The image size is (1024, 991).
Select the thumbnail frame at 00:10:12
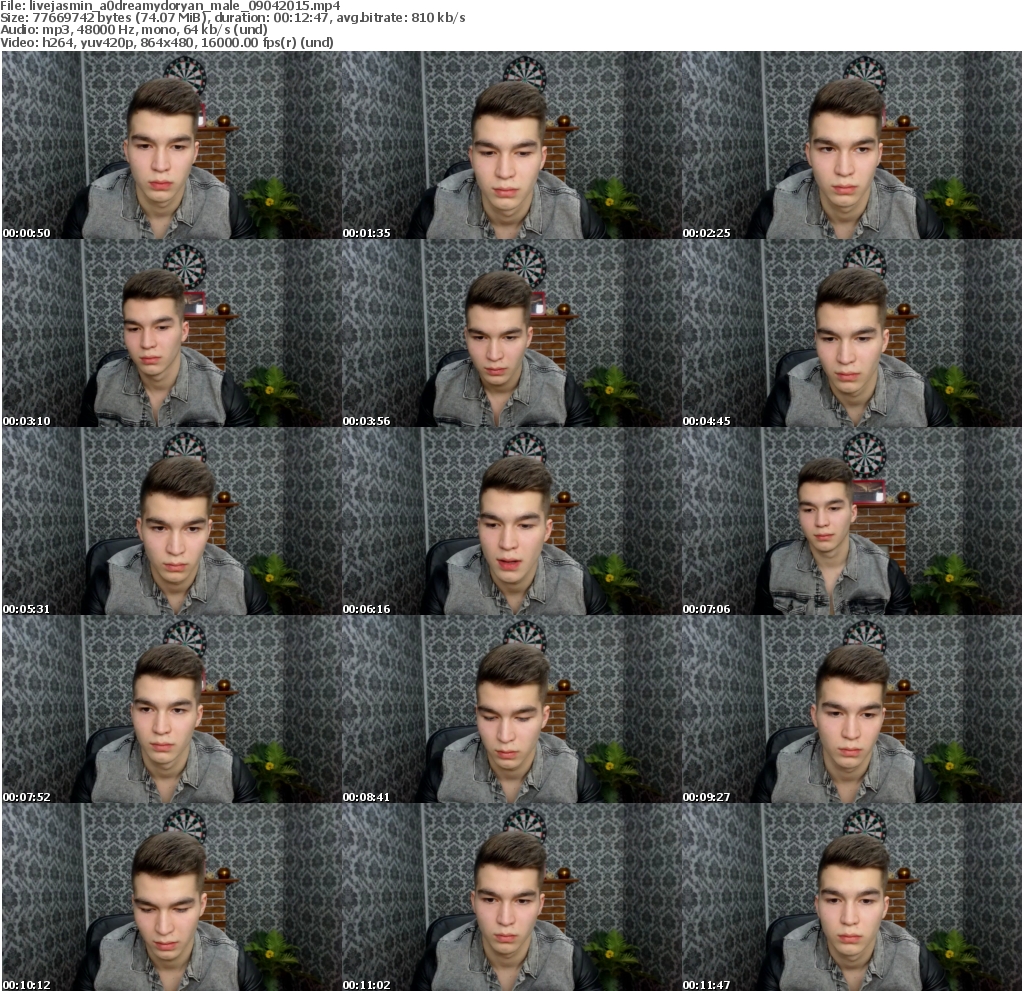tap(172, 898)
